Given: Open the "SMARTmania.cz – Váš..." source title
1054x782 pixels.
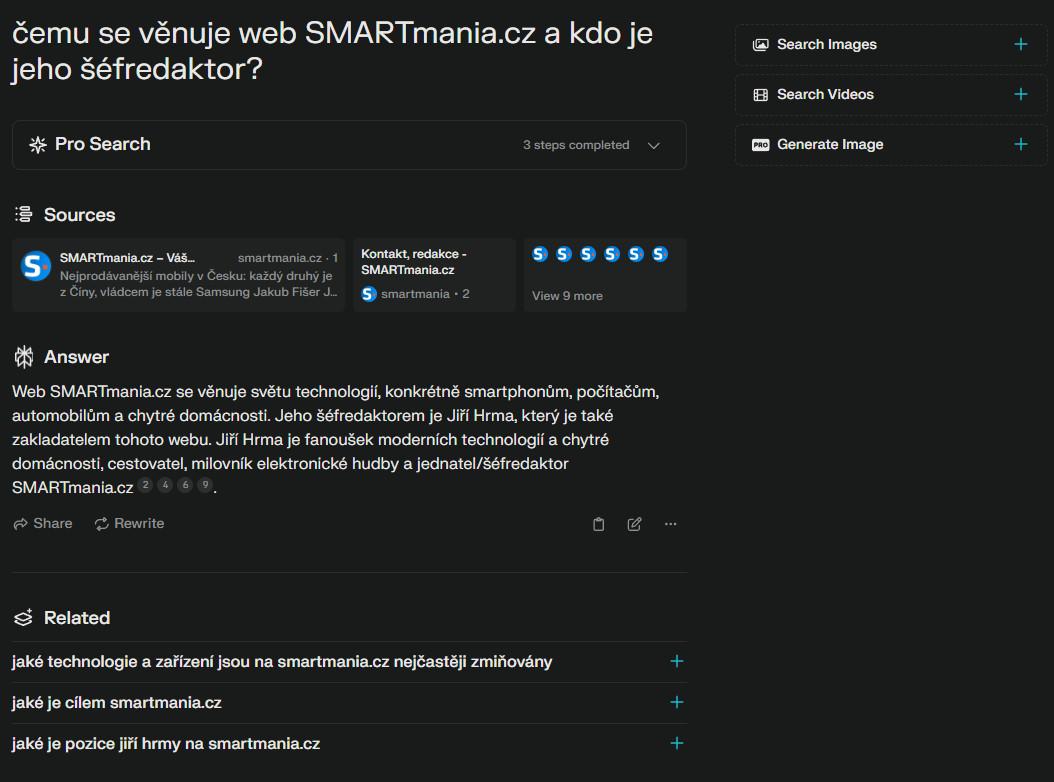Looking at the screenshot, I should click(x=127, y=258).
